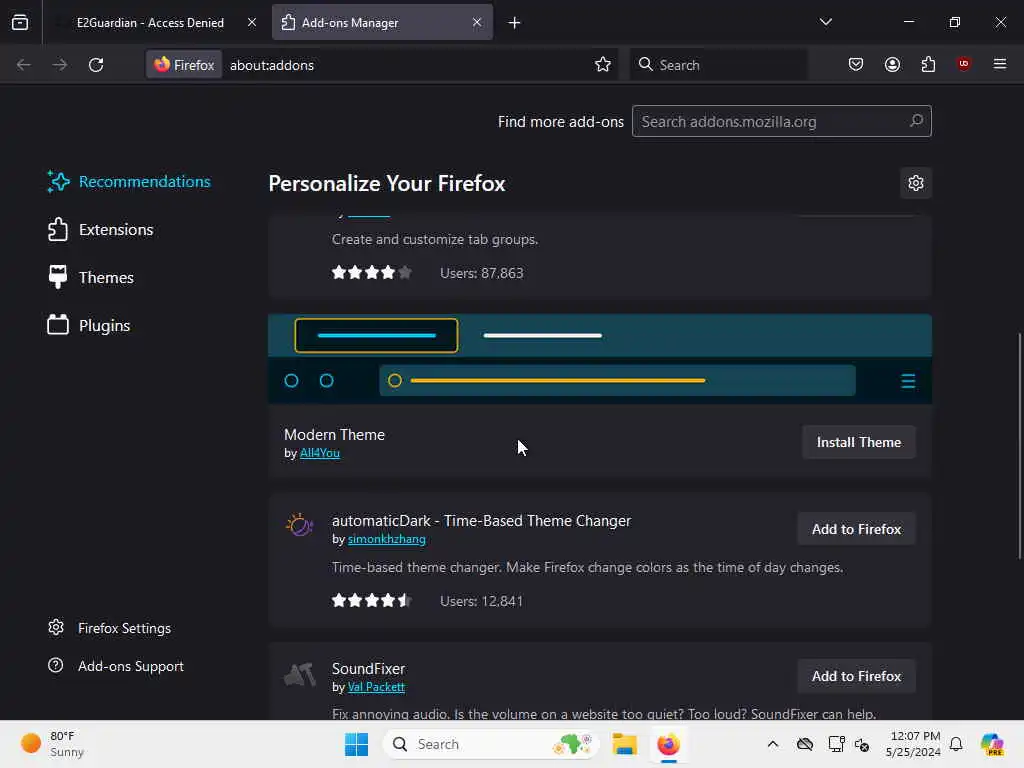
Task: Click the Firefox taskbar icon
Action: pyautogui.click(x=668, y=744)
